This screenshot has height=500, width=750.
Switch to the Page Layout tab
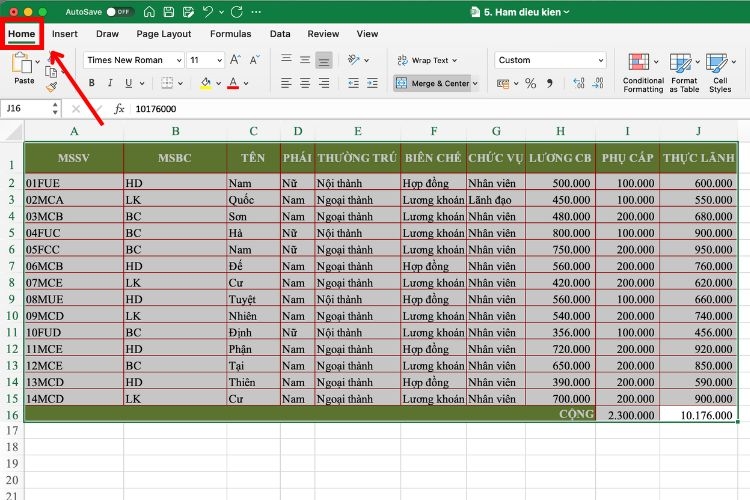click(x=164, y=34)
